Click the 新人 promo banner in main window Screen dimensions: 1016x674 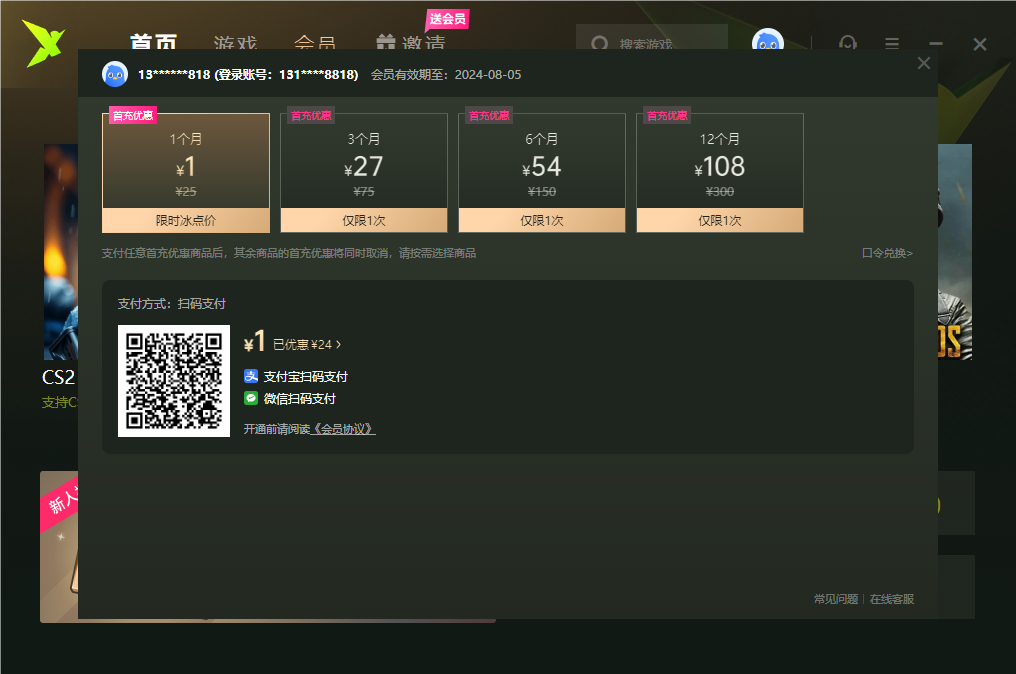59,547
